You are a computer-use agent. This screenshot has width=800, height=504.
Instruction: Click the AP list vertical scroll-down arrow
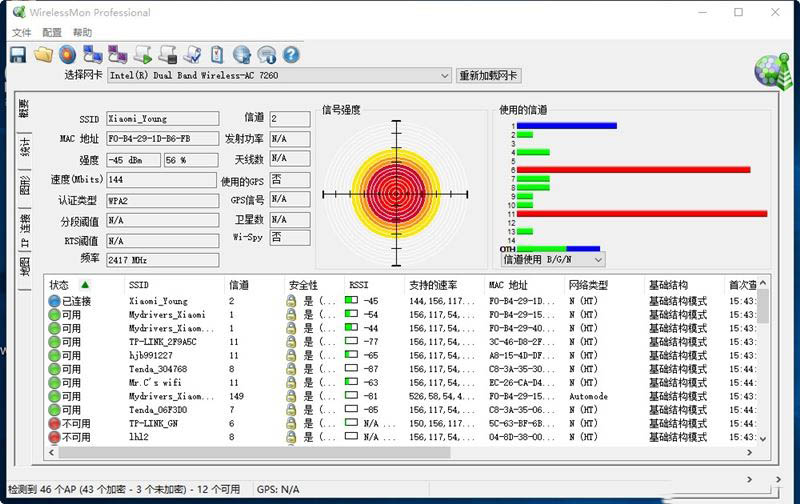pyautogui.click(x=763, y=439)
